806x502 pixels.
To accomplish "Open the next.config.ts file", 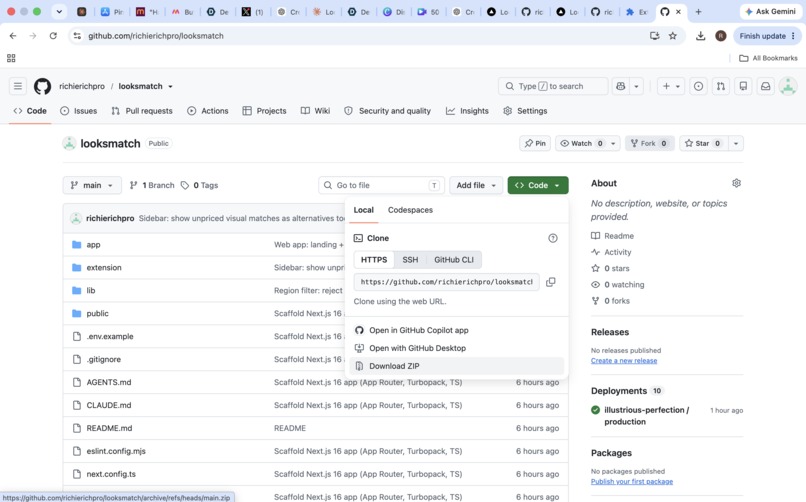I will (111, 474).
